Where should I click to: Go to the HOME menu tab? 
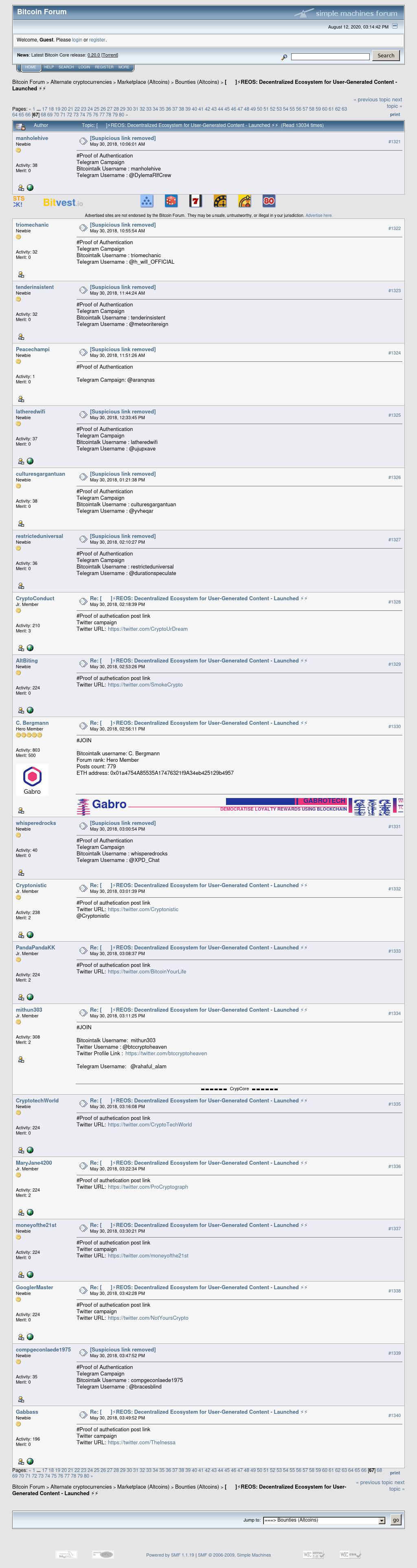click(x=31, y=67)
